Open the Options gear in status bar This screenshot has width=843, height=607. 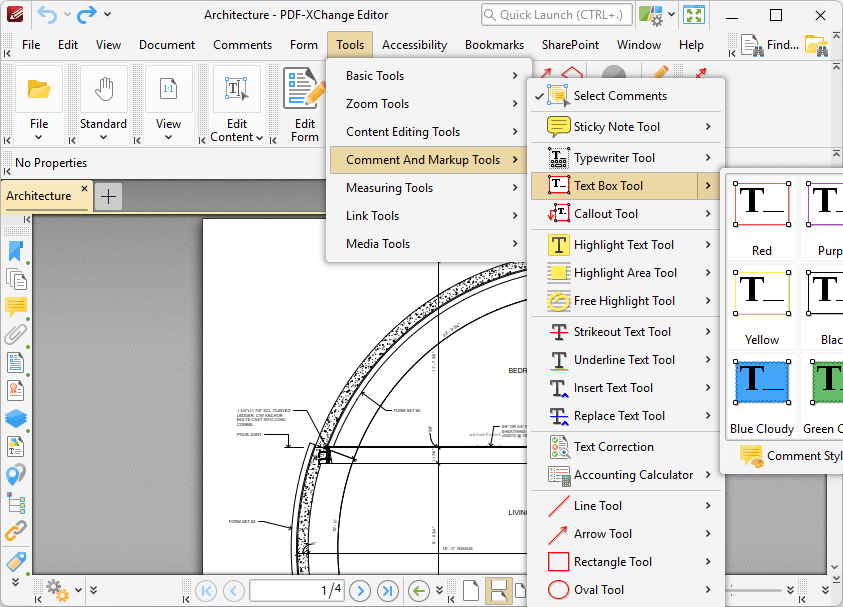(x=57, y=590)
